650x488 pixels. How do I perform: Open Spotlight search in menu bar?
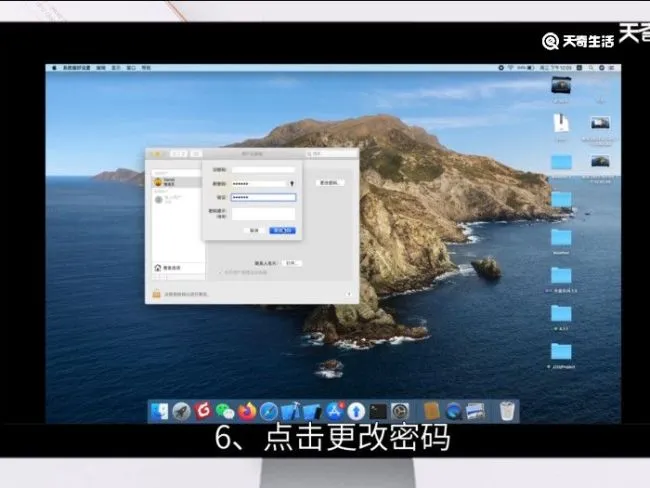590,68
